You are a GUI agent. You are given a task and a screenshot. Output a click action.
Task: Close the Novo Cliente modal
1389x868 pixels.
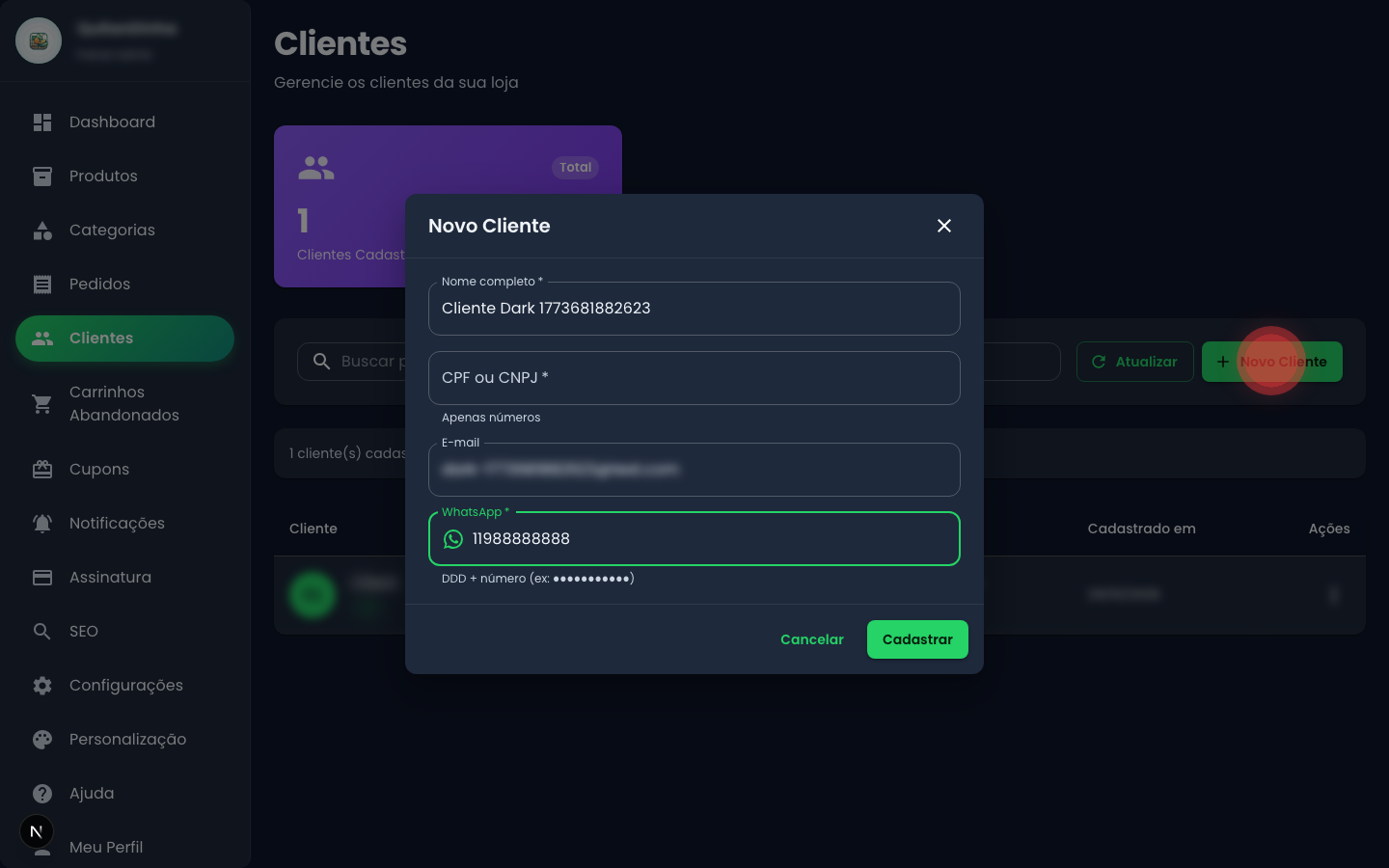click(943, 226)
